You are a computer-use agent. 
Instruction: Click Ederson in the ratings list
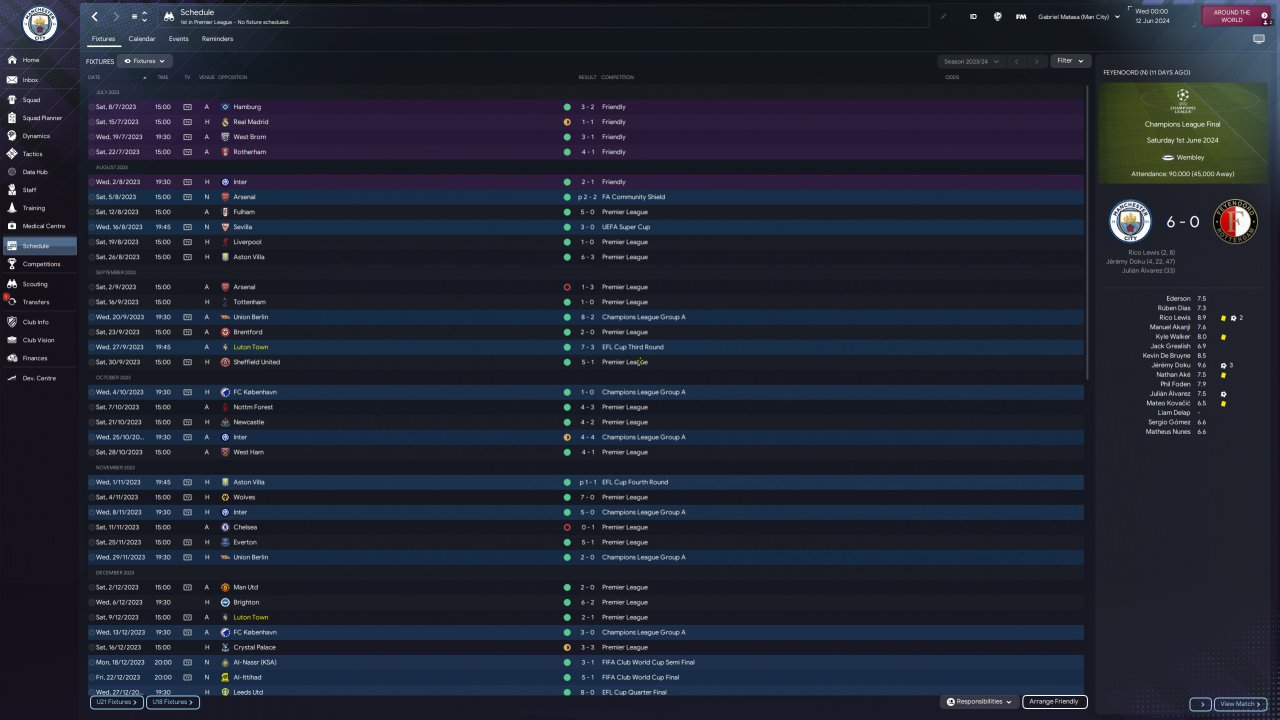click(x=1178, y=299)
